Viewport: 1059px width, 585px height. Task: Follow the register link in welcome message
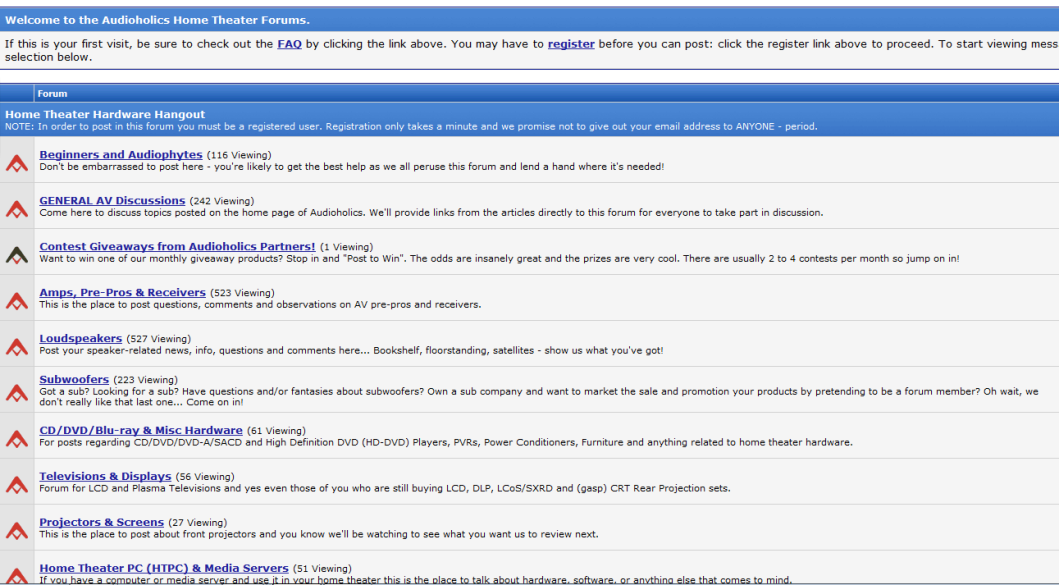coord(571,44)
